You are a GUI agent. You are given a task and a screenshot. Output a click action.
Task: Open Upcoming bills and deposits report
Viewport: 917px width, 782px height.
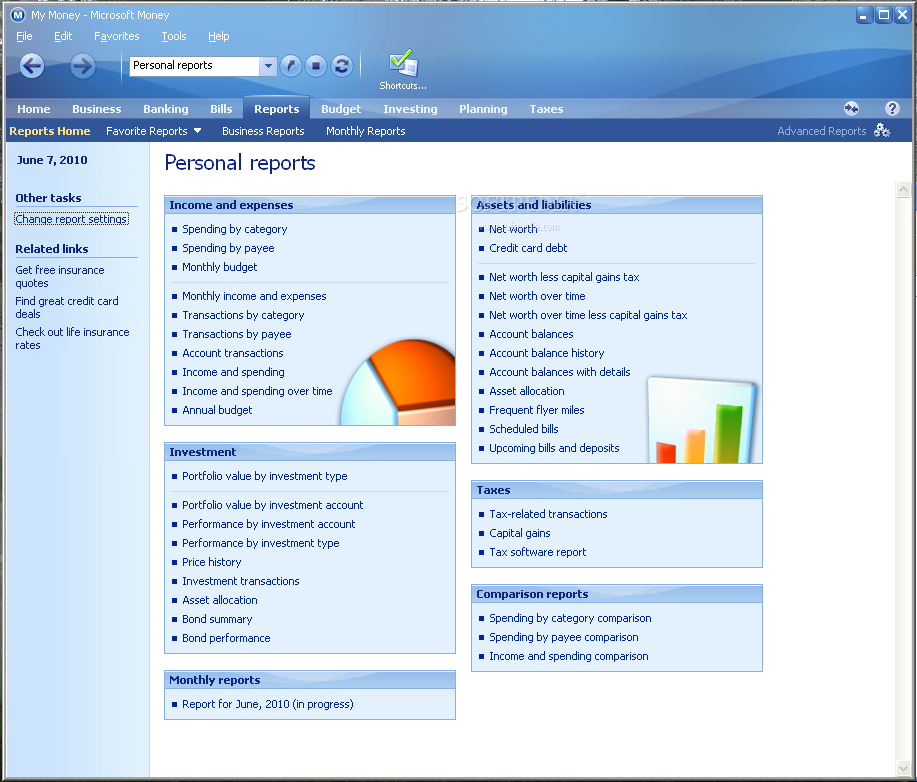(554, 448)
